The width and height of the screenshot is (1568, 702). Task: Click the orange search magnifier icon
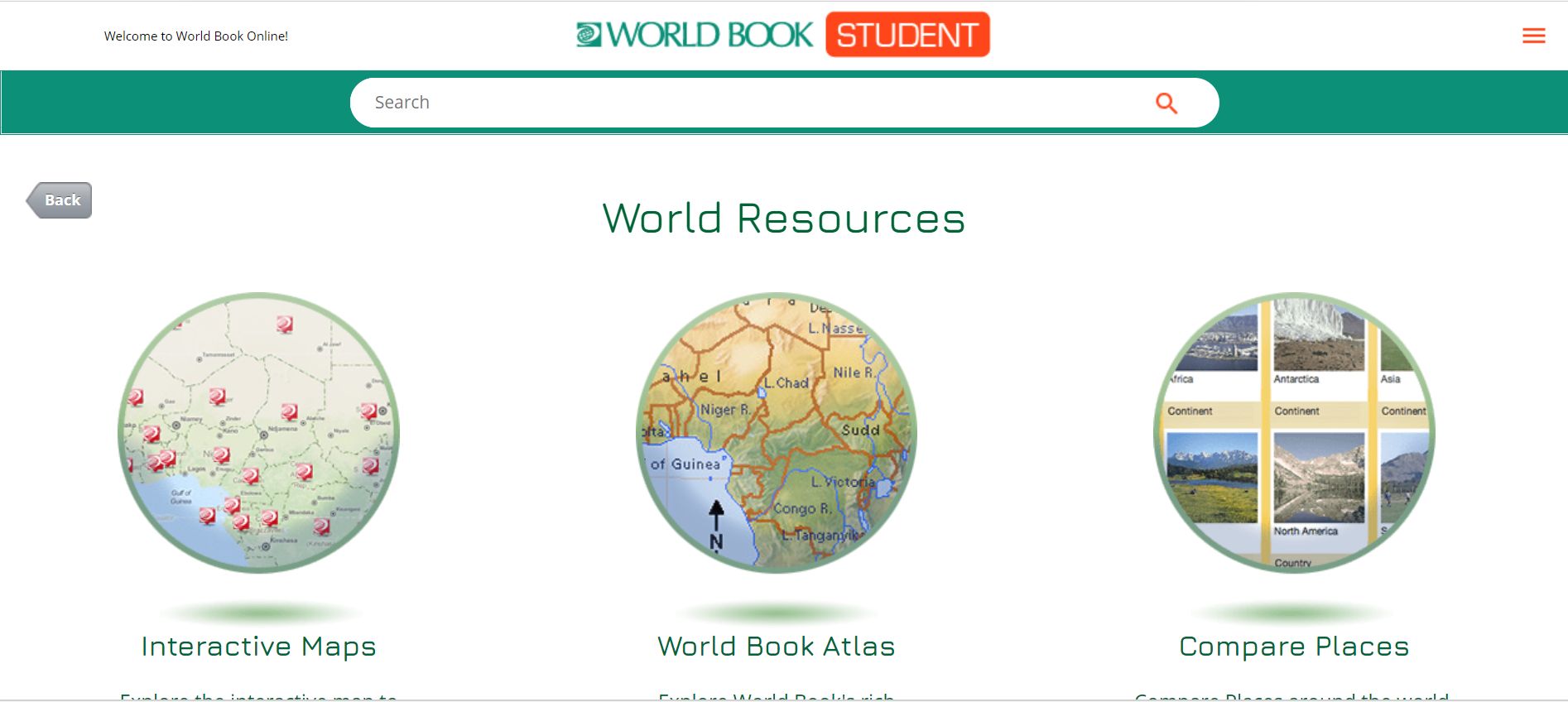point(1166,103)
